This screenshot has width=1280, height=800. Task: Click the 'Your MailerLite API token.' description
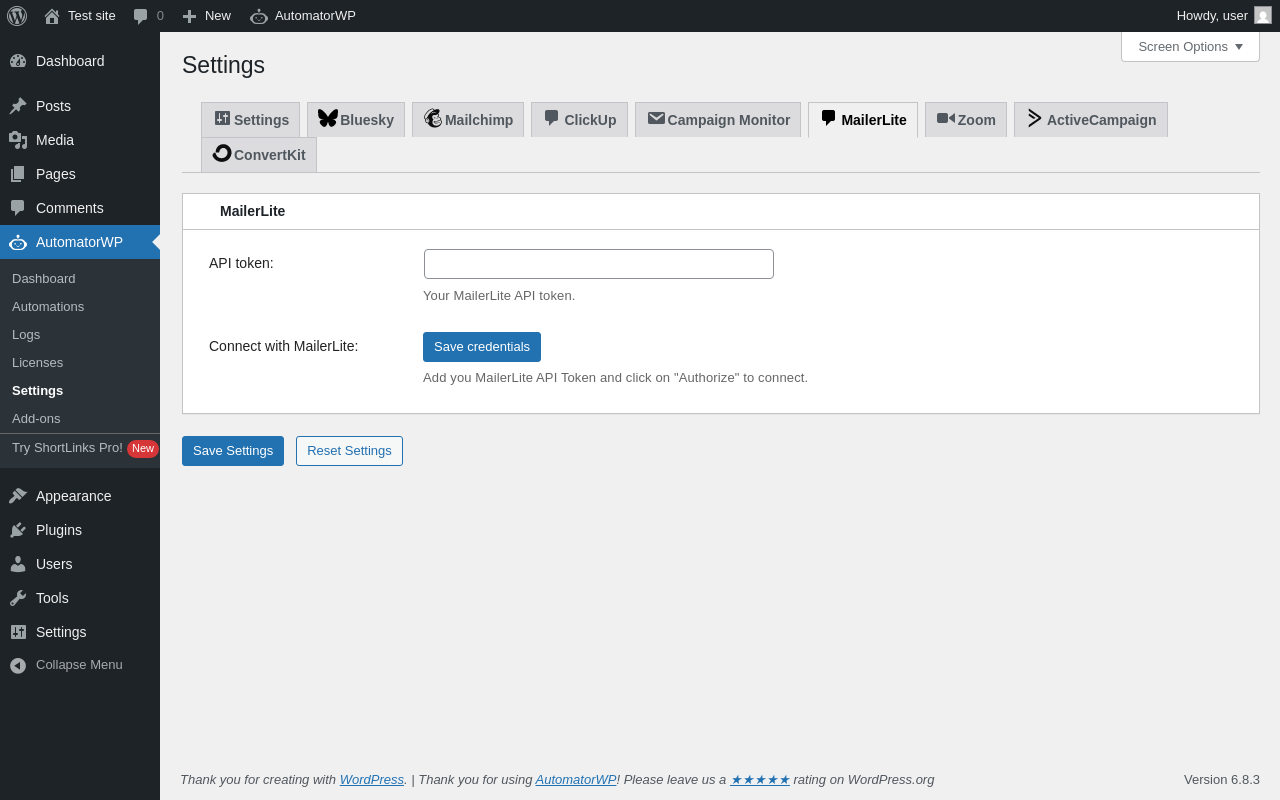[x=499, y=296]
